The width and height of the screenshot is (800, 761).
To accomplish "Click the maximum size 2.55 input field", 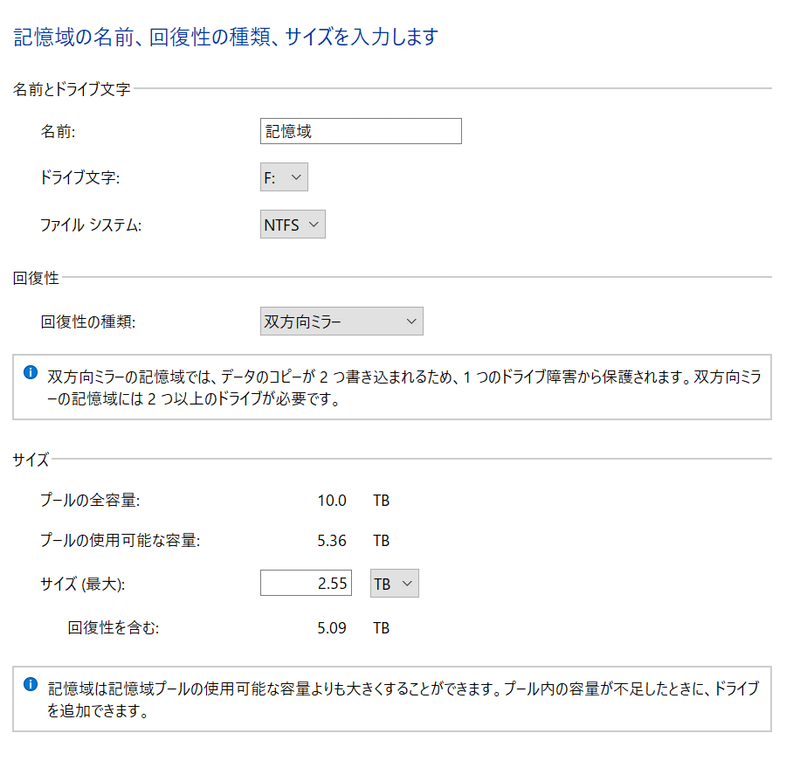I will [306, 582].
